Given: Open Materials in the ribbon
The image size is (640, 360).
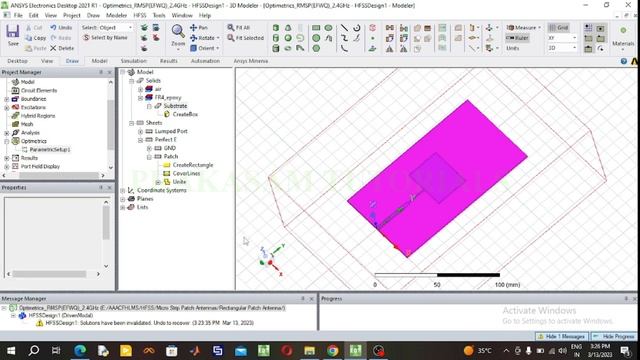Looking at the screenshot, I should point(623,37).
